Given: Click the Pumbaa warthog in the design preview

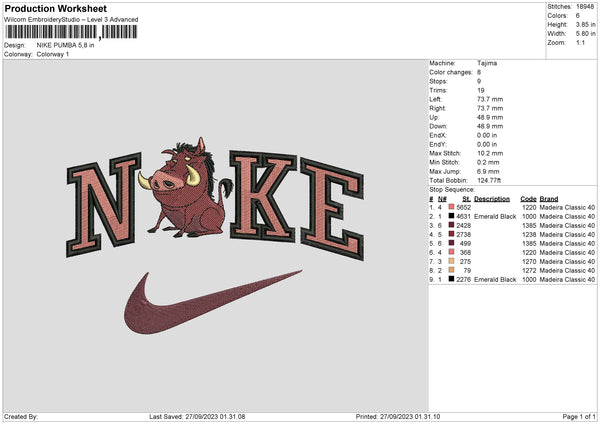Looking at the screenshot, I should point(186,188).
